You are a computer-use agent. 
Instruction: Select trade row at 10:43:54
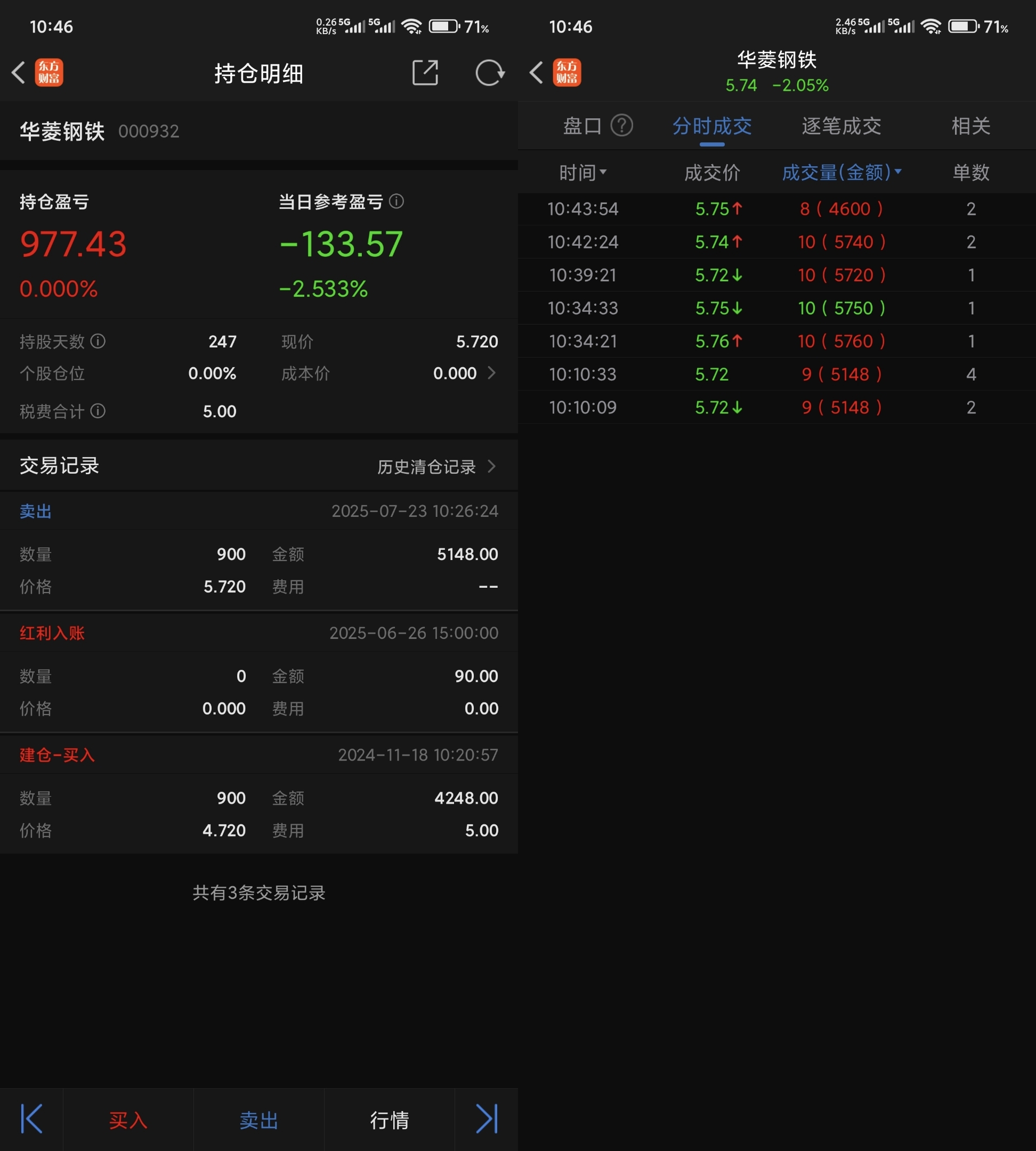pyautogui.click(x=777, y=209)
